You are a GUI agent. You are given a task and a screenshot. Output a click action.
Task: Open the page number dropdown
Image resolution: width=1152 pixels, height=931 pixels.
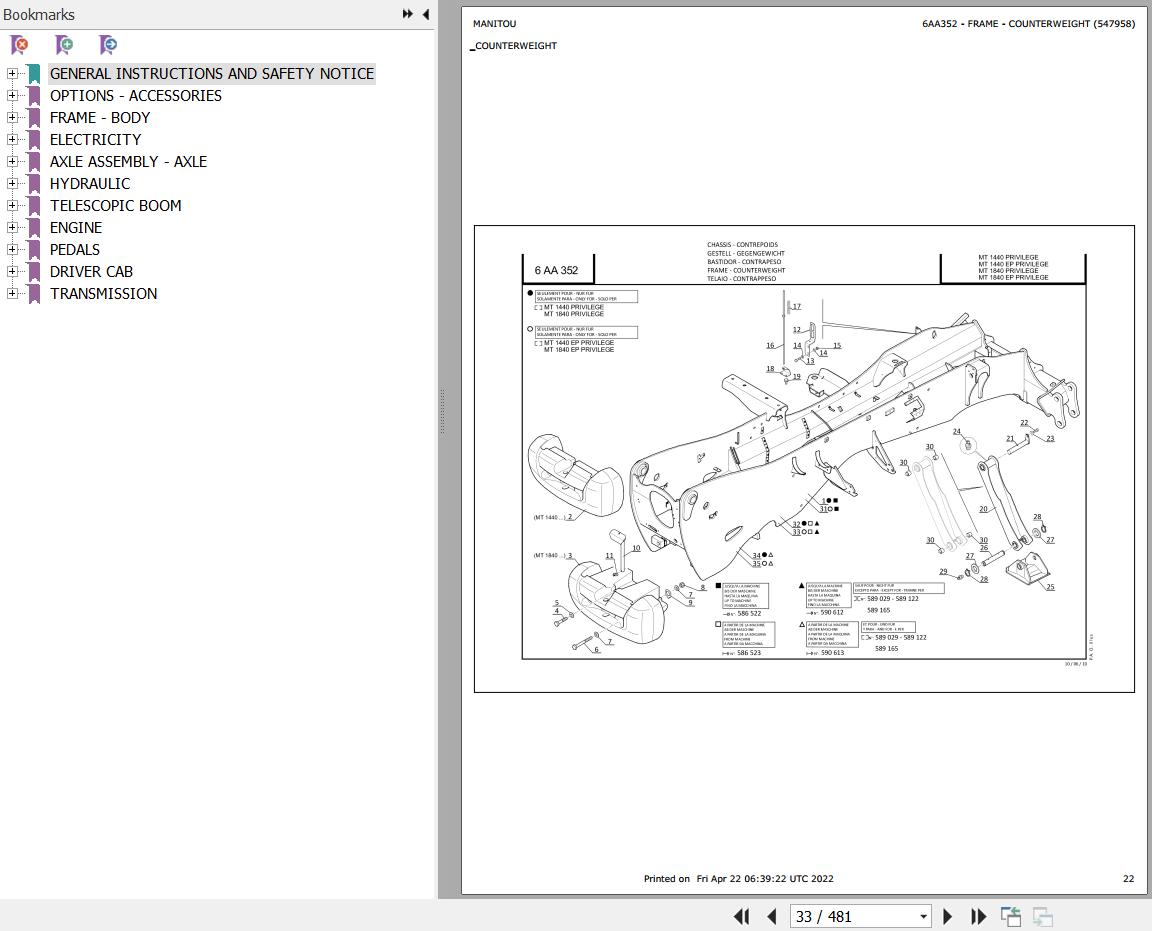point(923,916)
